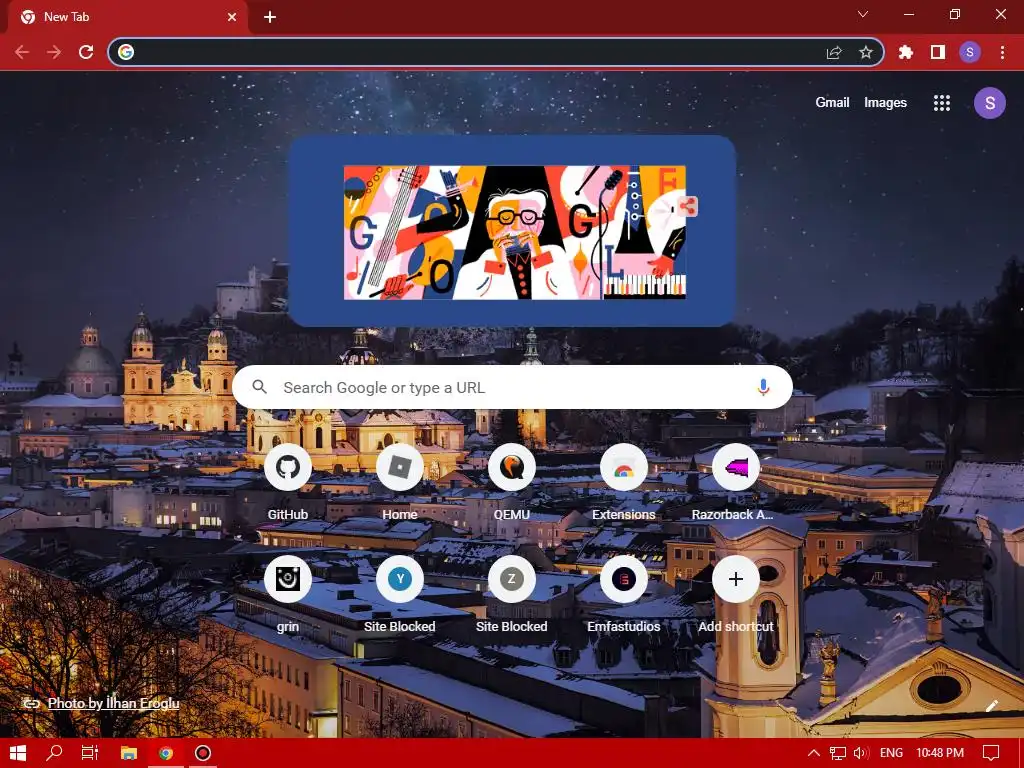Screen dimensions: 1024x768
Task: Go back with the browser back arrow
Action: (x=22, y=52)
